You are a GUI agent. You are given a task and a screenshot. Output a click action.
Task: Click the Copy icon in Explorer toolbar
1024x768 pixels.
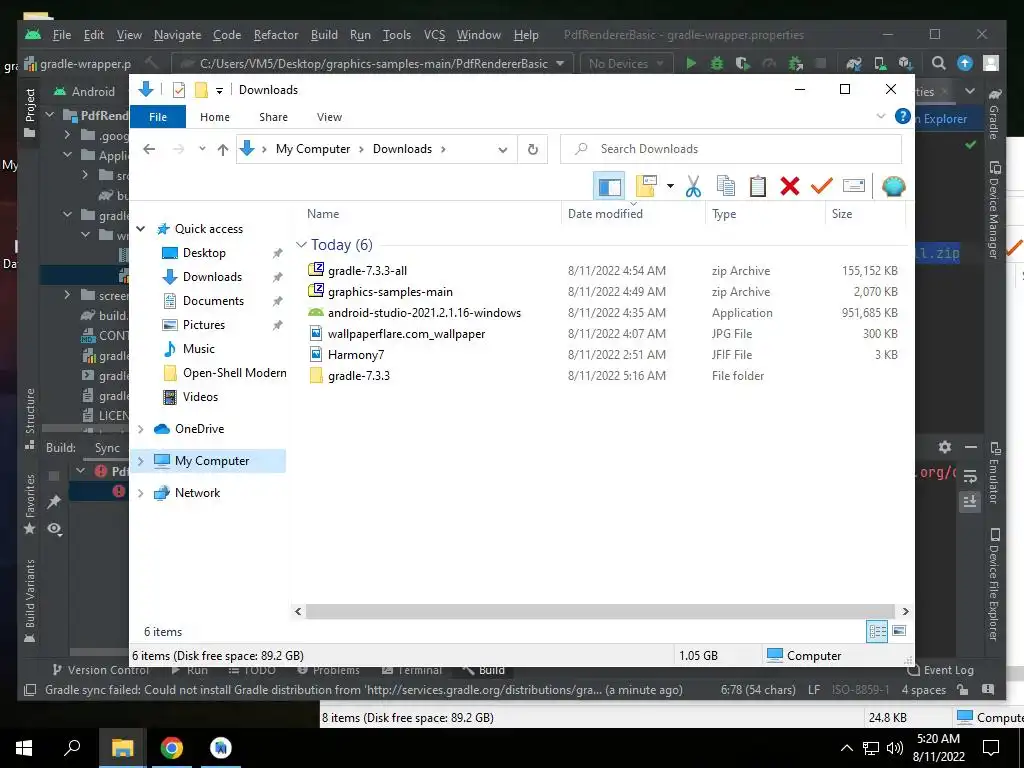726,187
